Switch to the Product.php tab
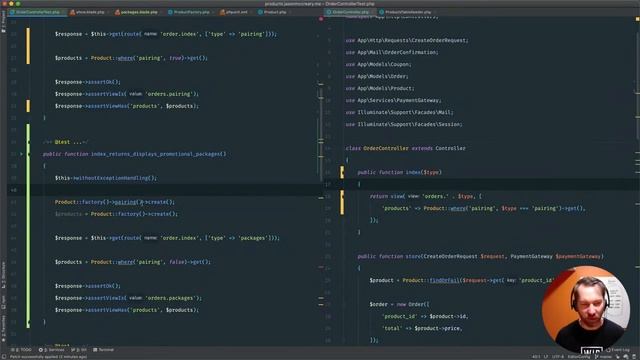Image resolution: width=640 pixels, height=360 pixels. 274,12
